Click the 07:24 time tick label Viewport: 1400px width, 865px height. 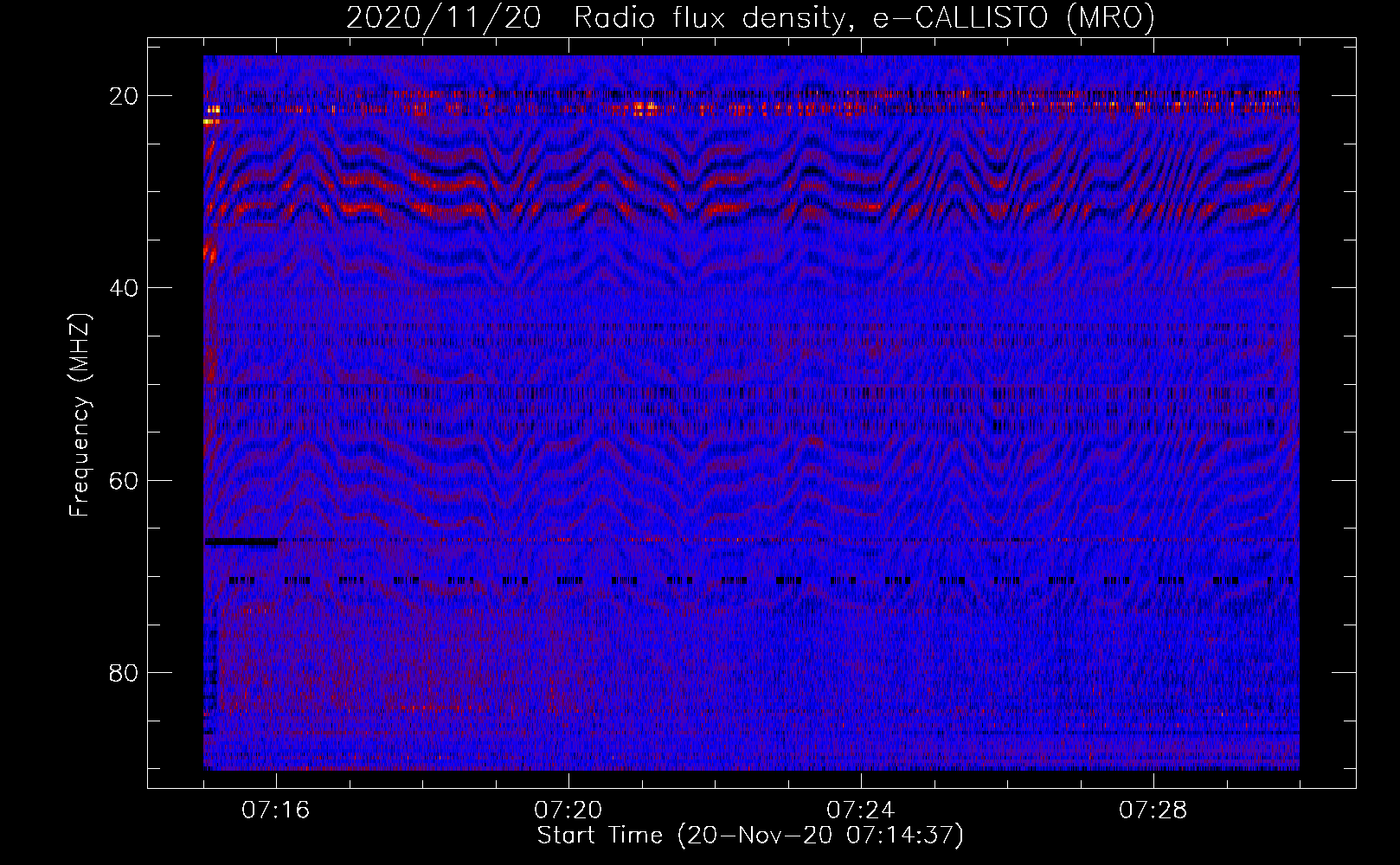pos(861,811)
